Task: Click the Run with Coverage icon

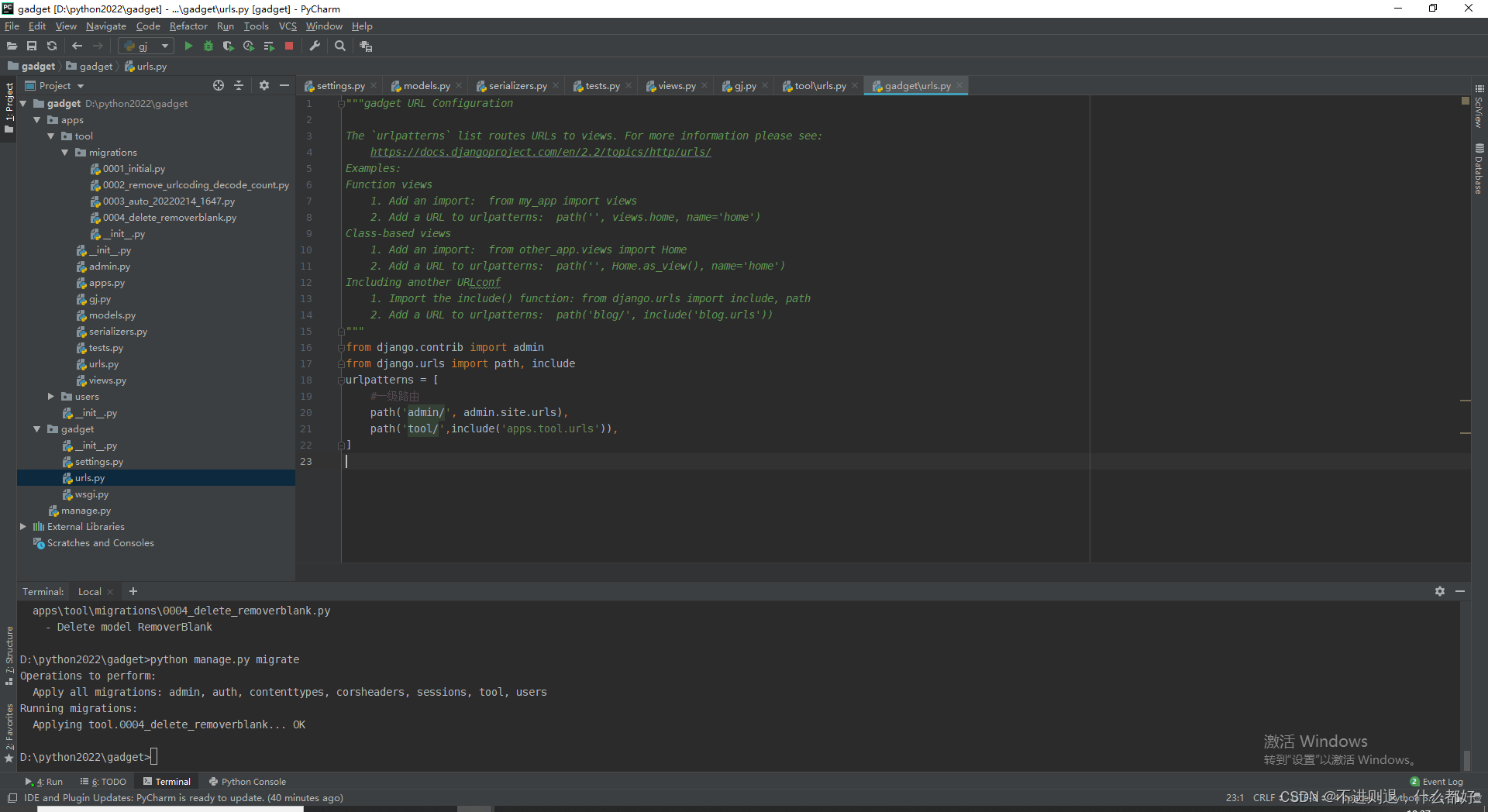Action: point(229,46)
